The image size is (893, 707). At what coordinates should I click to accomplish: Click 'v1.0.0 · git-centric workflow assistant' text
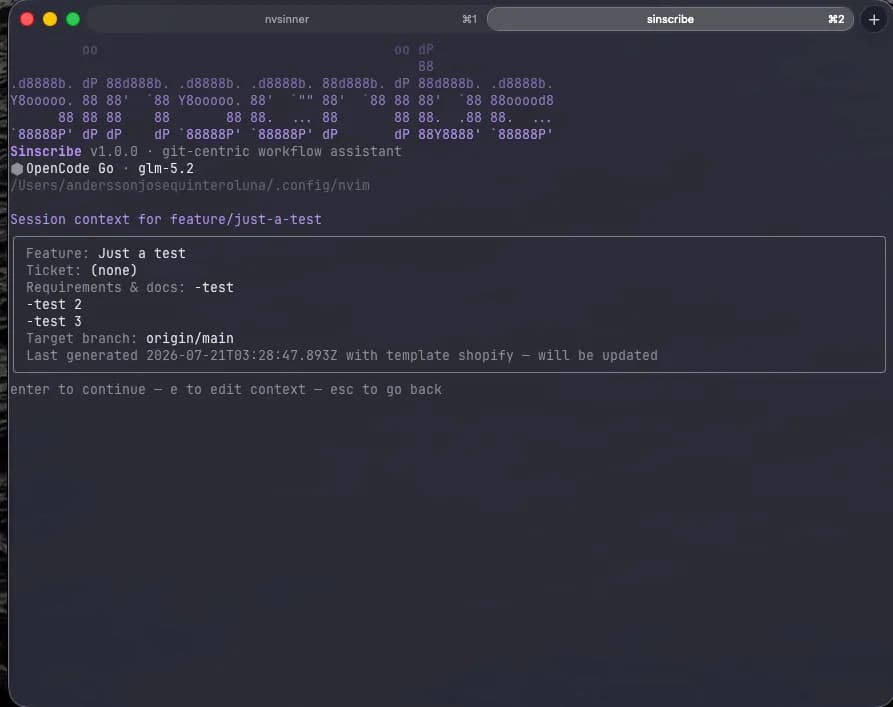click(246, 152)
